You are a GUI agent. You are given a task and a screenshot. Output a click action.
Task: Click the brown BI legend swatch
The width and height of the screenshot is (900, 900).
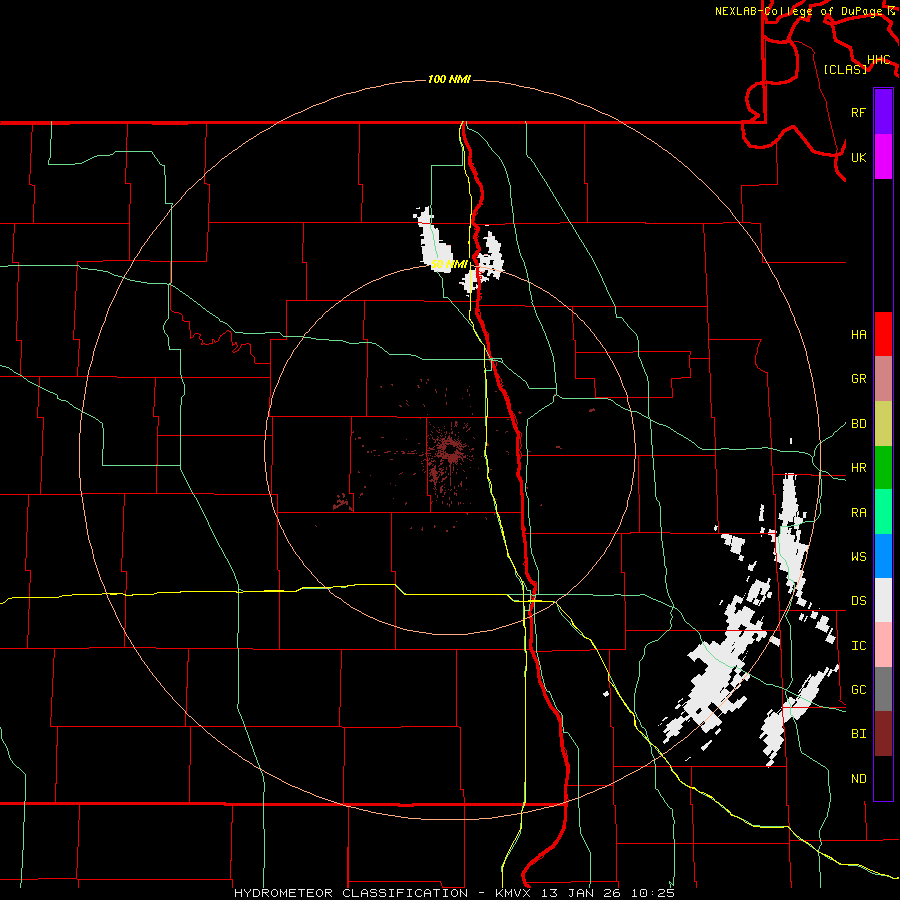point(883,734)
